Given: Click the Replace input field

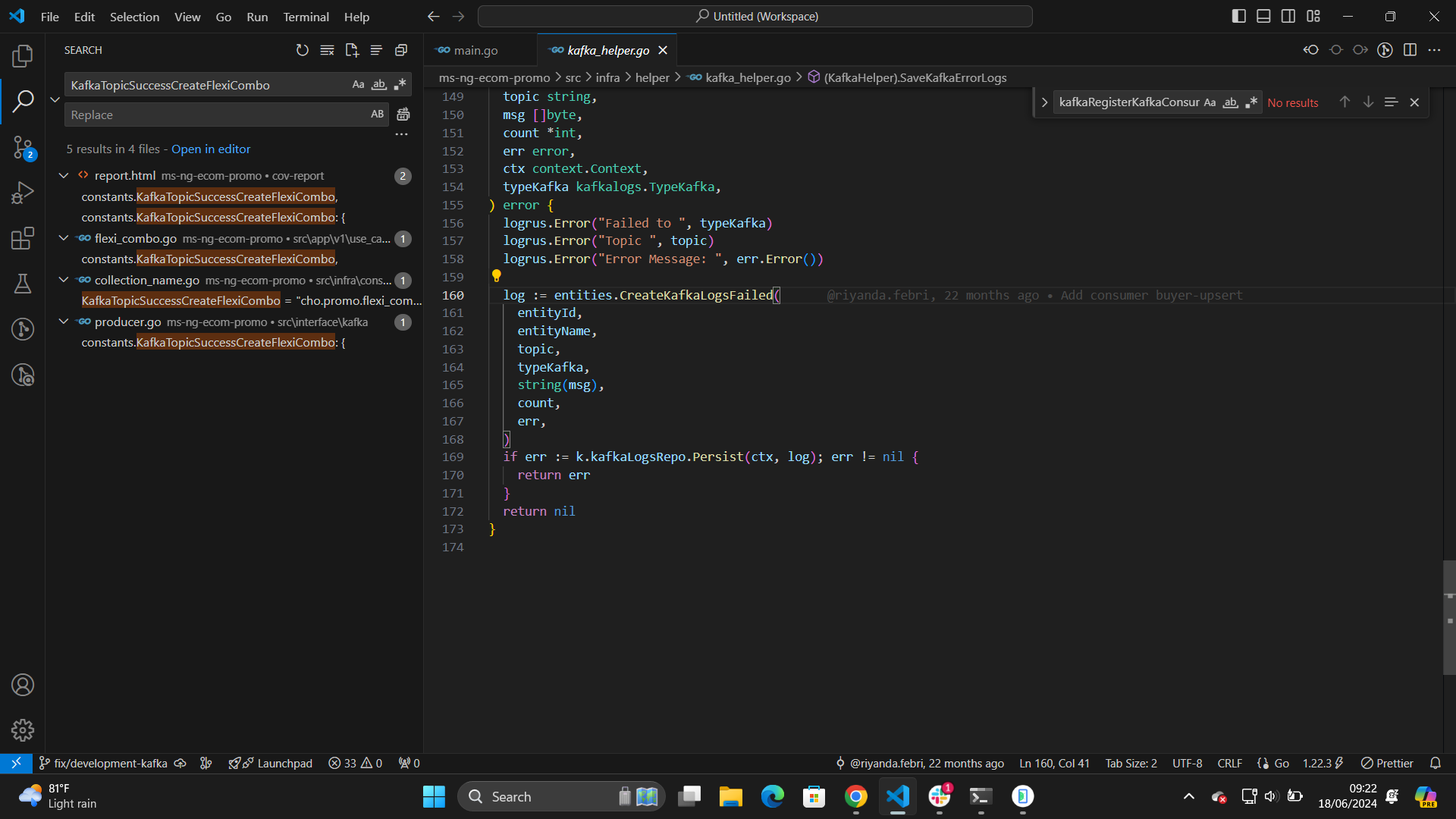Looking at the screenshot, I should click(x=217, y=115).
